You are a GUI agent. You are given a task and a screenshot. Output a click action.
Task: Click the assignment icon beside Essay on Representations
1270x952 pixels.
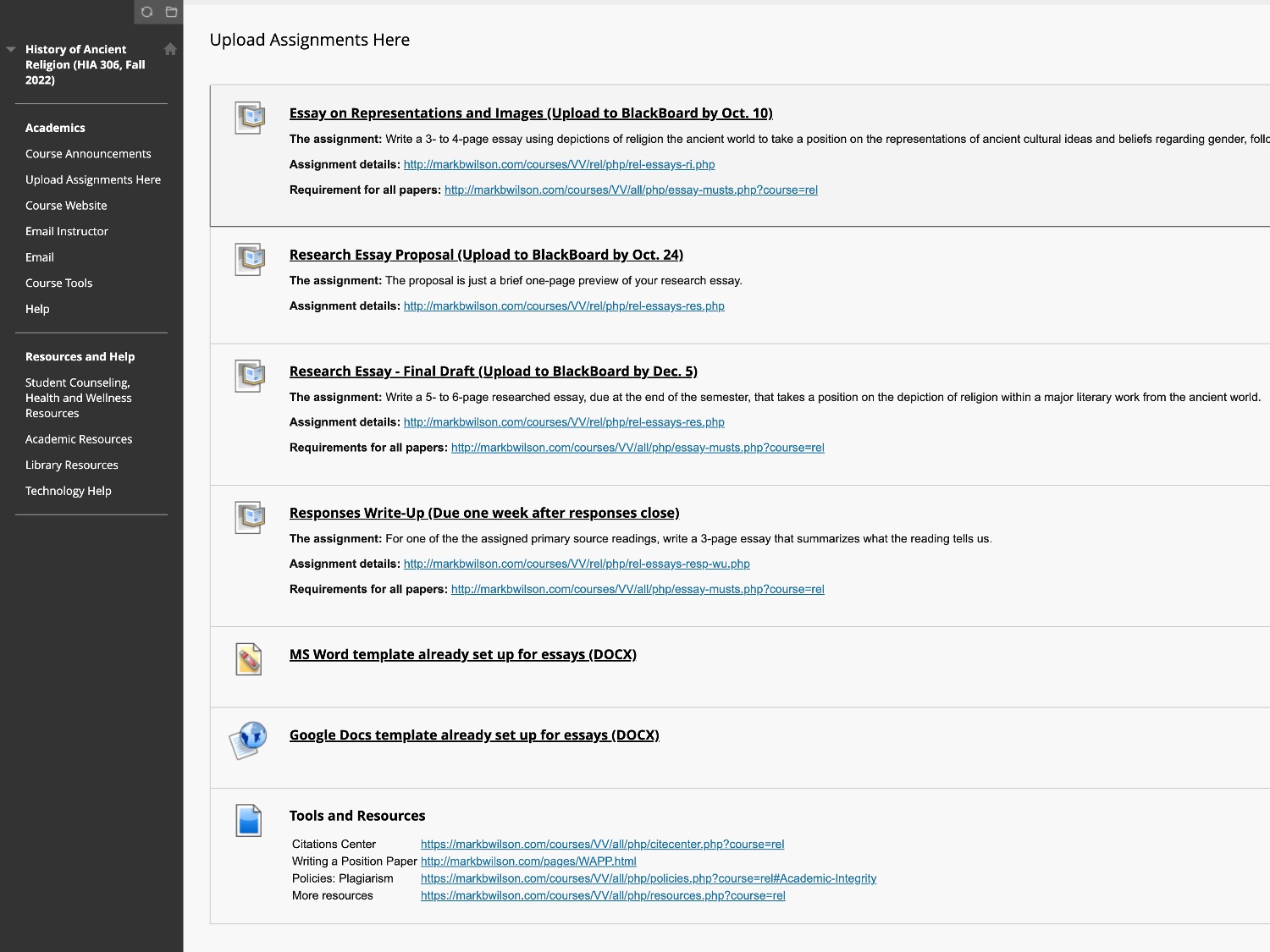coord(250,118)
